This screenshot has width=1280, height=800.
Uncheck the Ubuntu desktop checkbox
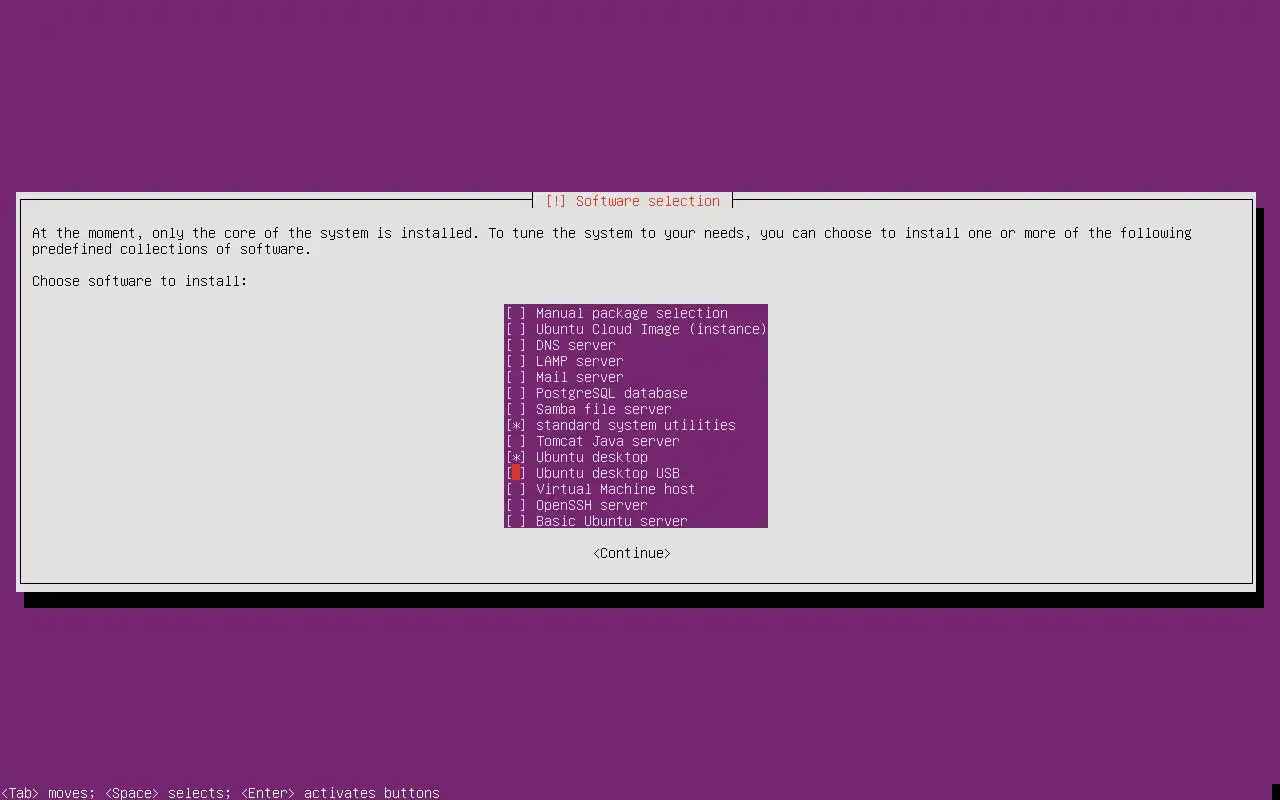tap(516, 457)
